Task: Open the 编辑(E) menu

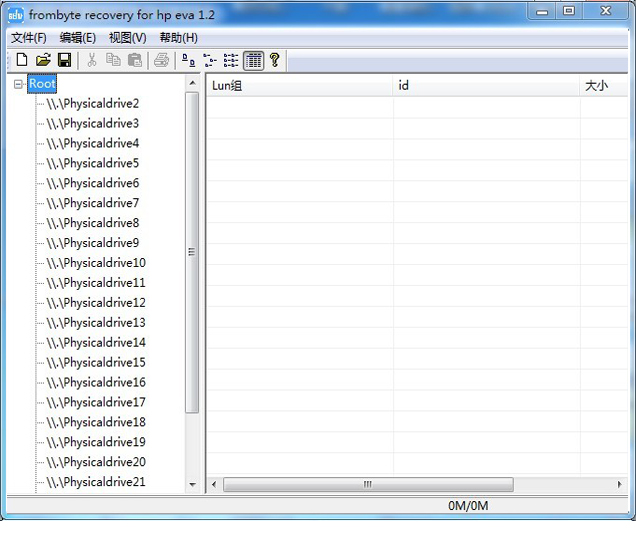Action: click(x=78, y=38)
